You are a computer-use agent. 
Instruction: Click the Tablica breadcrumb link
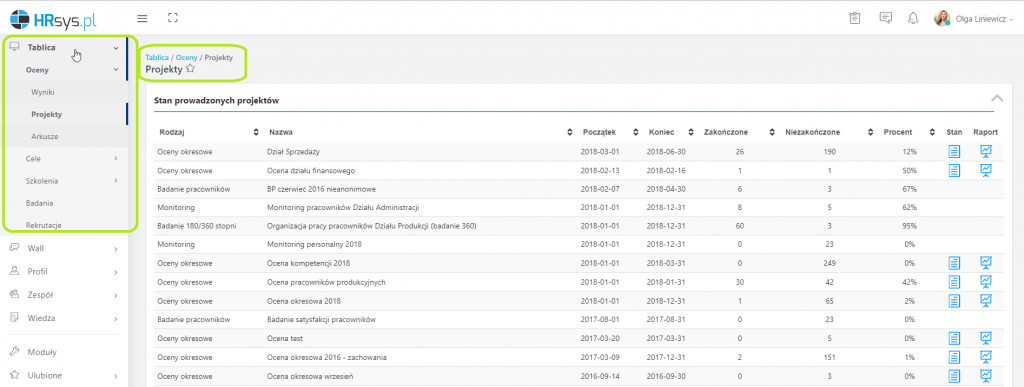(x=157, y=57)
